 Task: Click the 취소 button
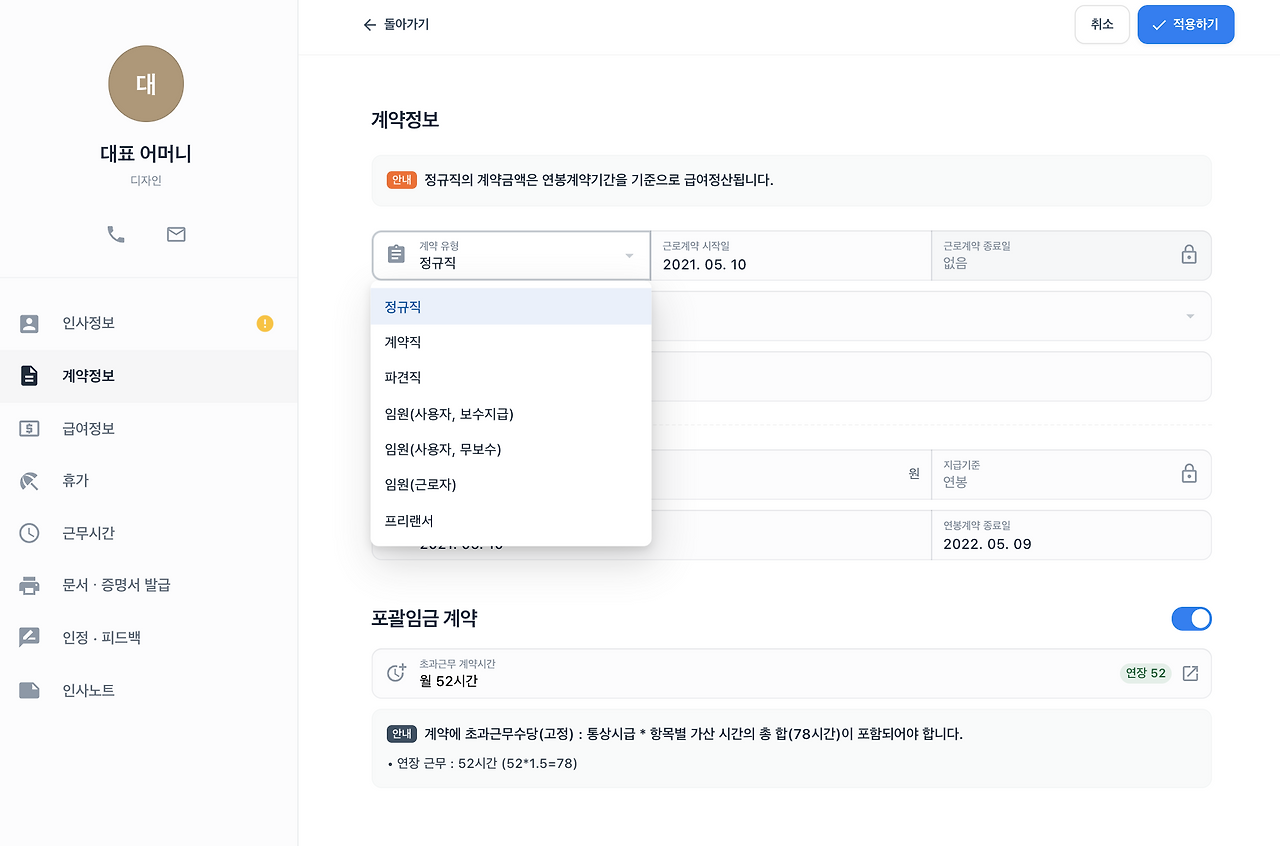click(1102, 25)
